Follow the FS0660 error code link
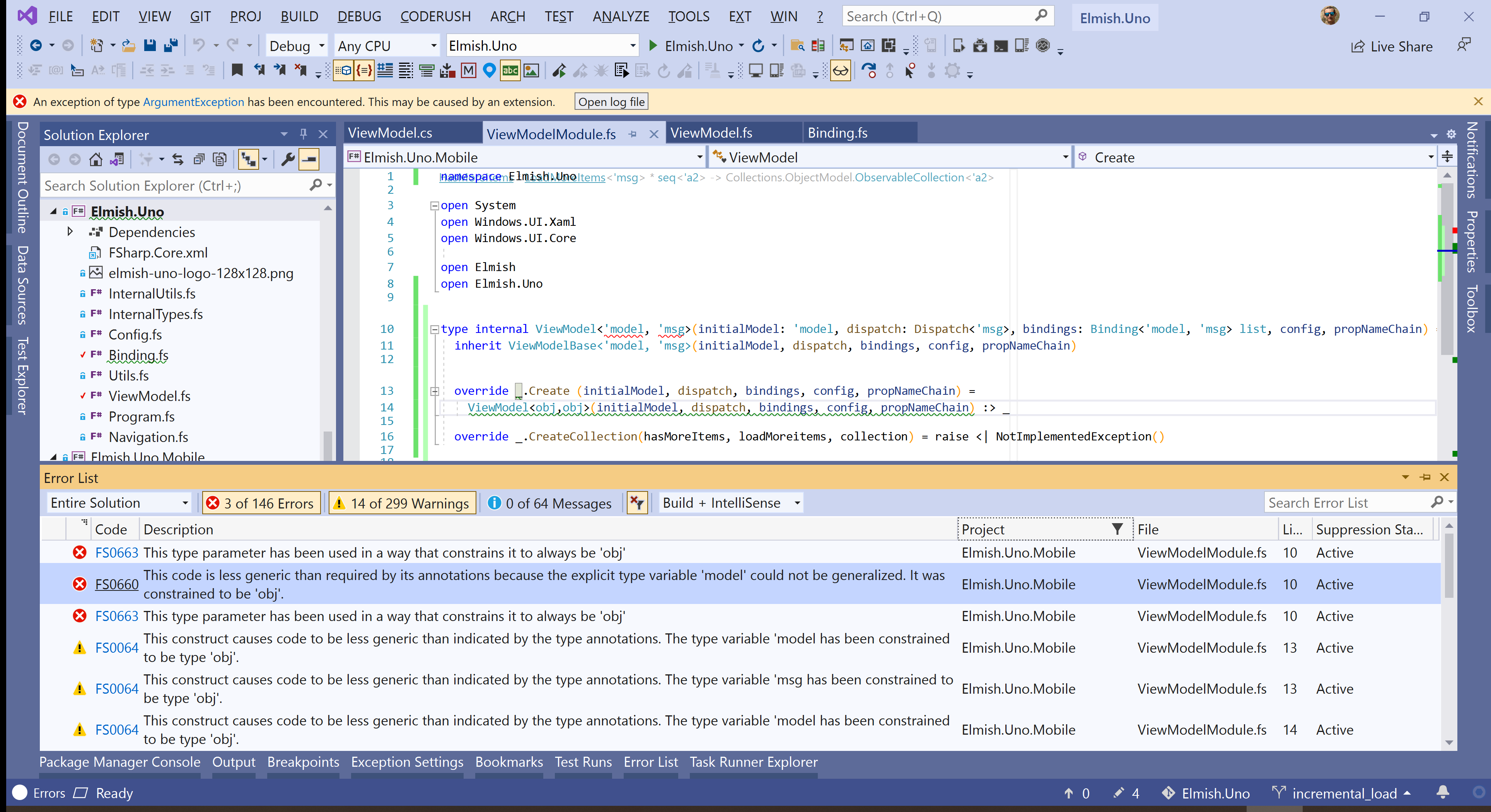Viewport: 1491px width, 812px height. tap(116, 584)
